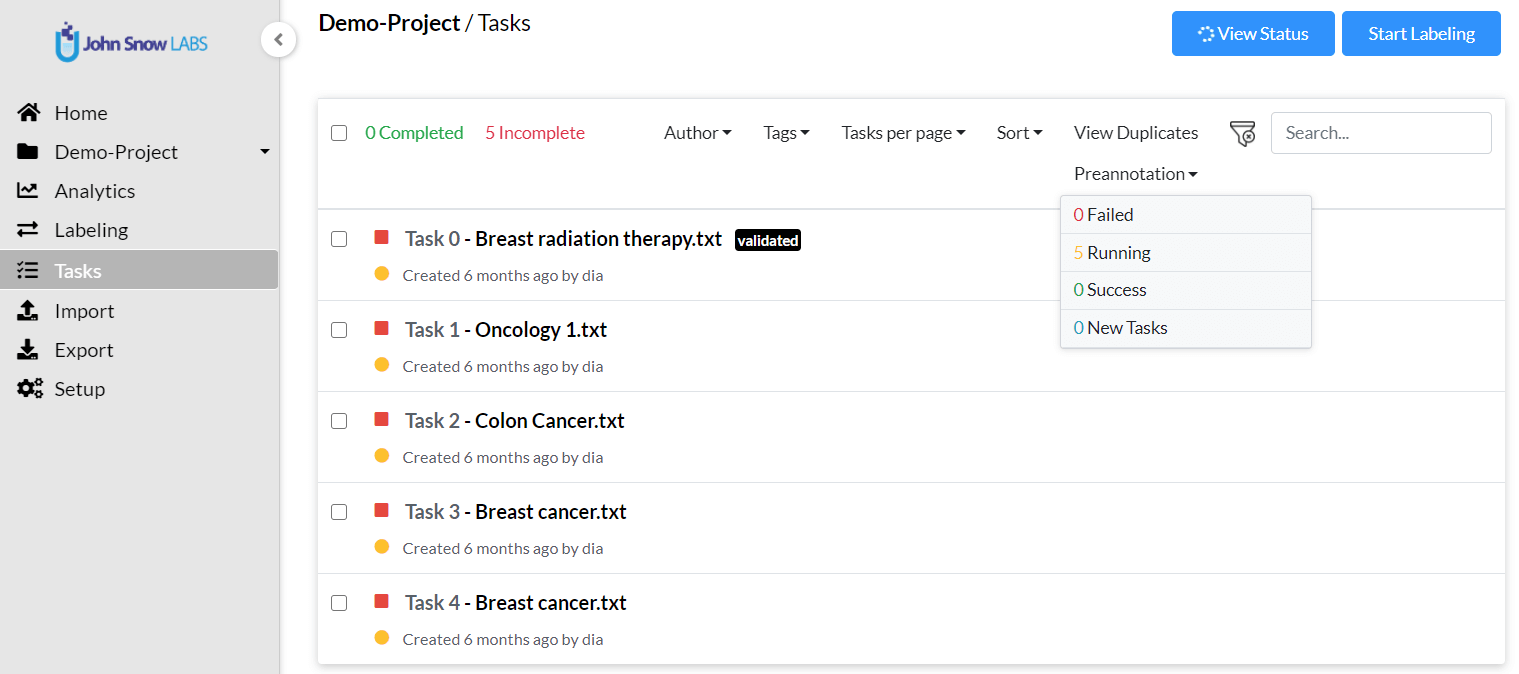The image size is (1519, 674).
Task: Click the Start Labeling button
Action: point(1421,34)
